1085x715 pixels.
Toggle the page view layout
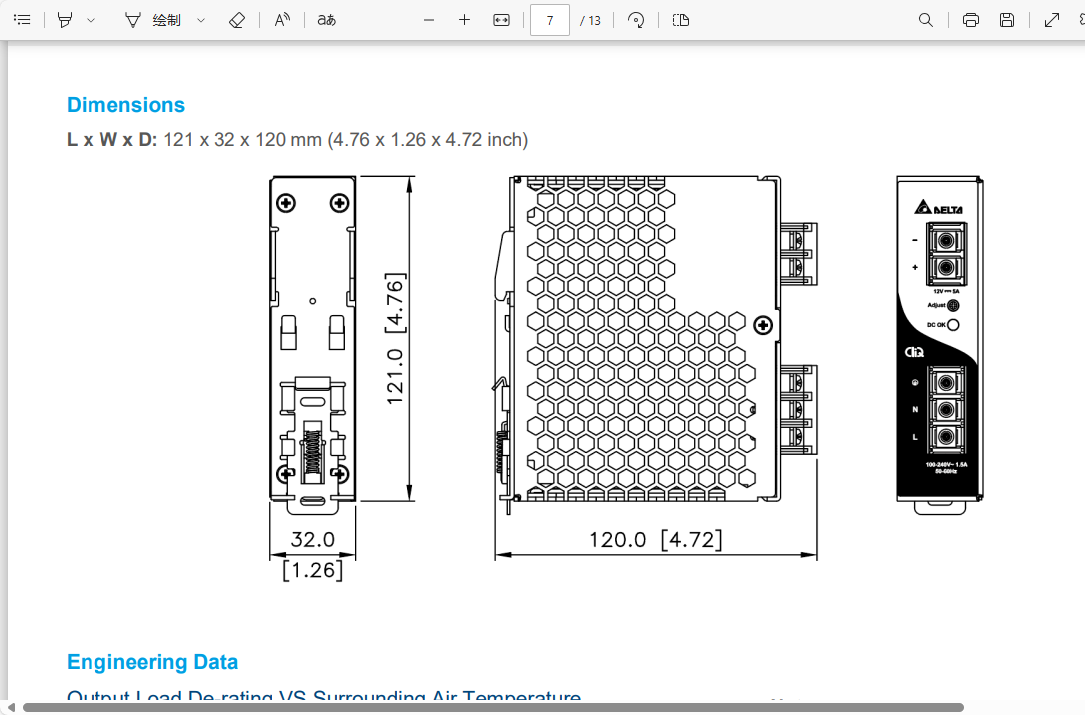coord(681,20)
